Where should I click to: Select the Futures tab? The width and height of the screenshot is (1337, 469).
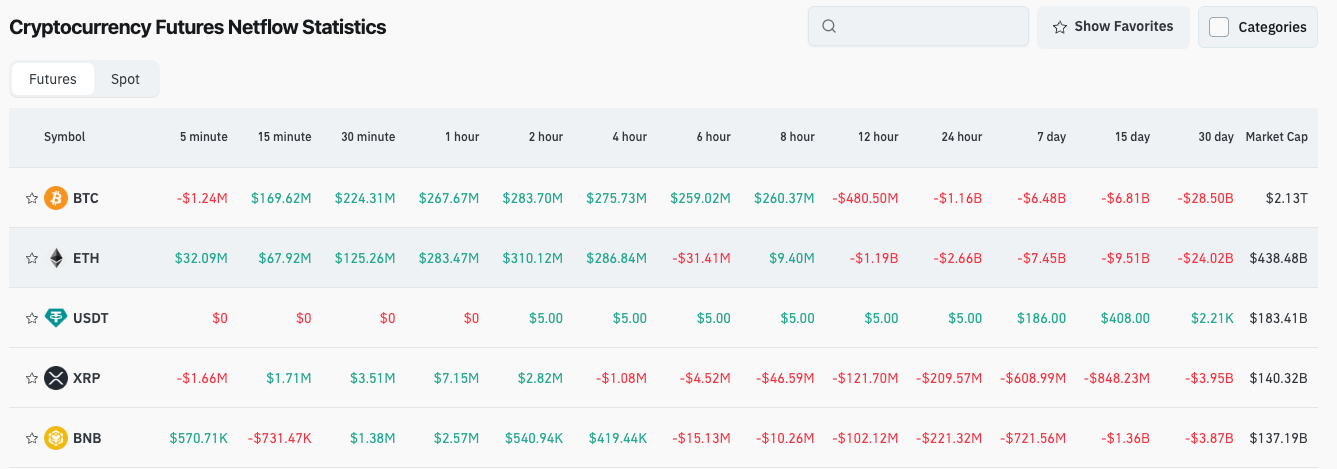tap(53, 79)
